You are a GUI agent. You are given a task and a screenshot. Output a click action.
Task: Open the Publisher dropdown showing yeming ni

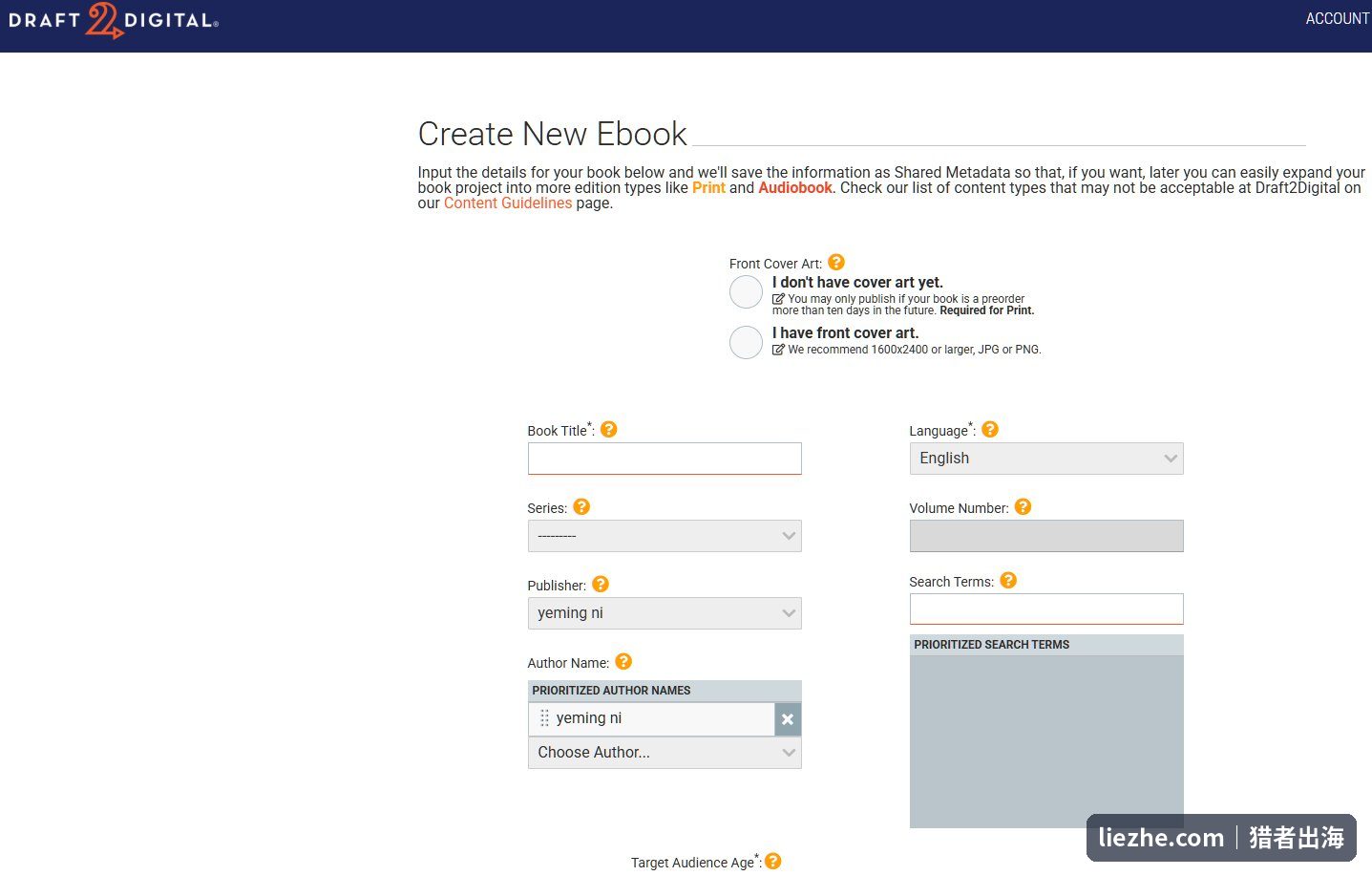coord(665,613)
